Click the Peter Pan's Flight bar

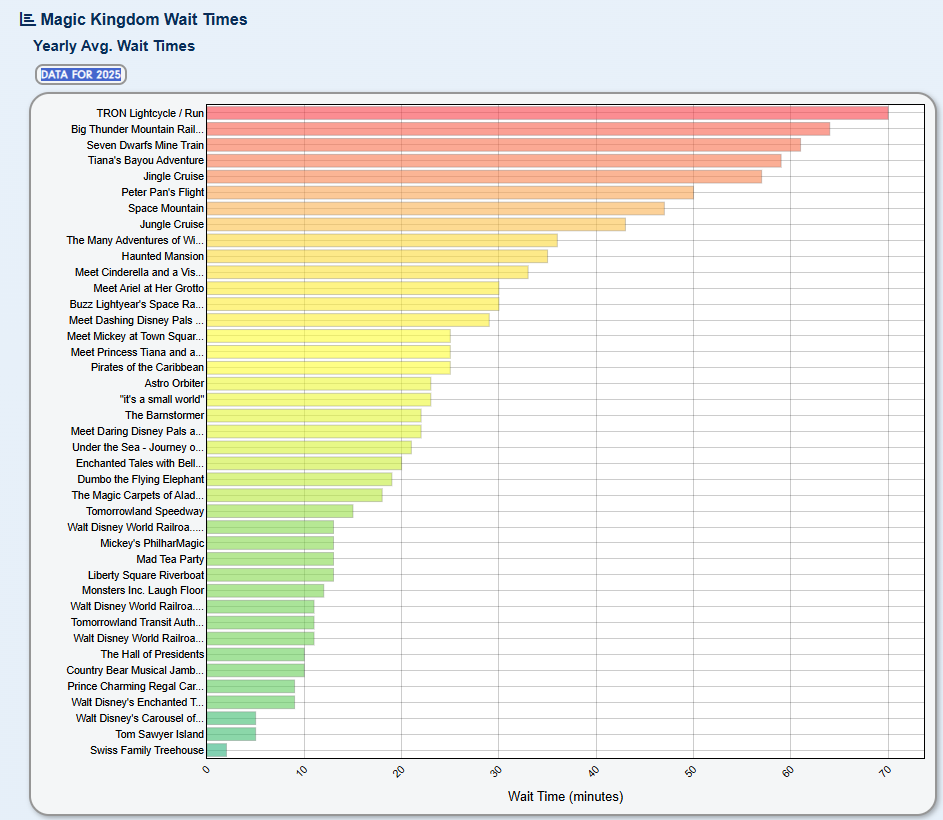[449, 192]
